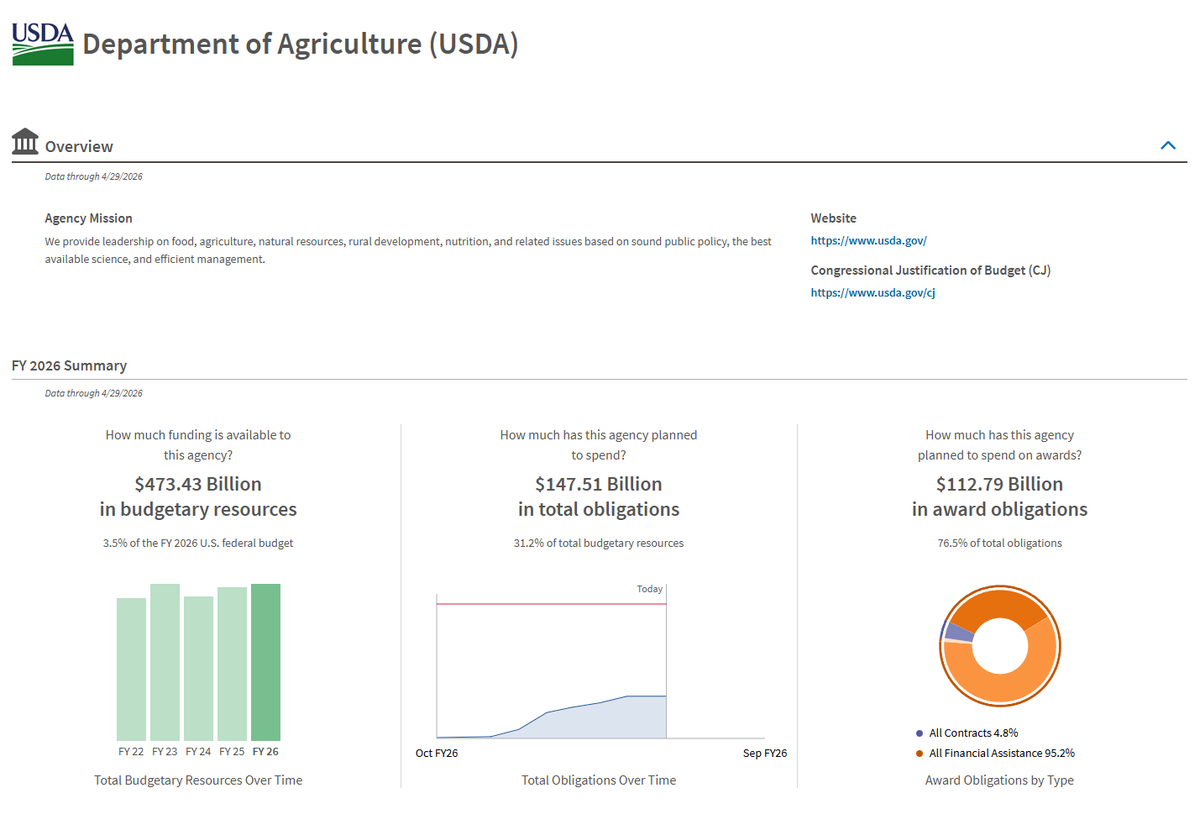Click the 'All Contracts 4.8%' legend text
Screen dimensions: 1200x830
(x=973, y=733)
